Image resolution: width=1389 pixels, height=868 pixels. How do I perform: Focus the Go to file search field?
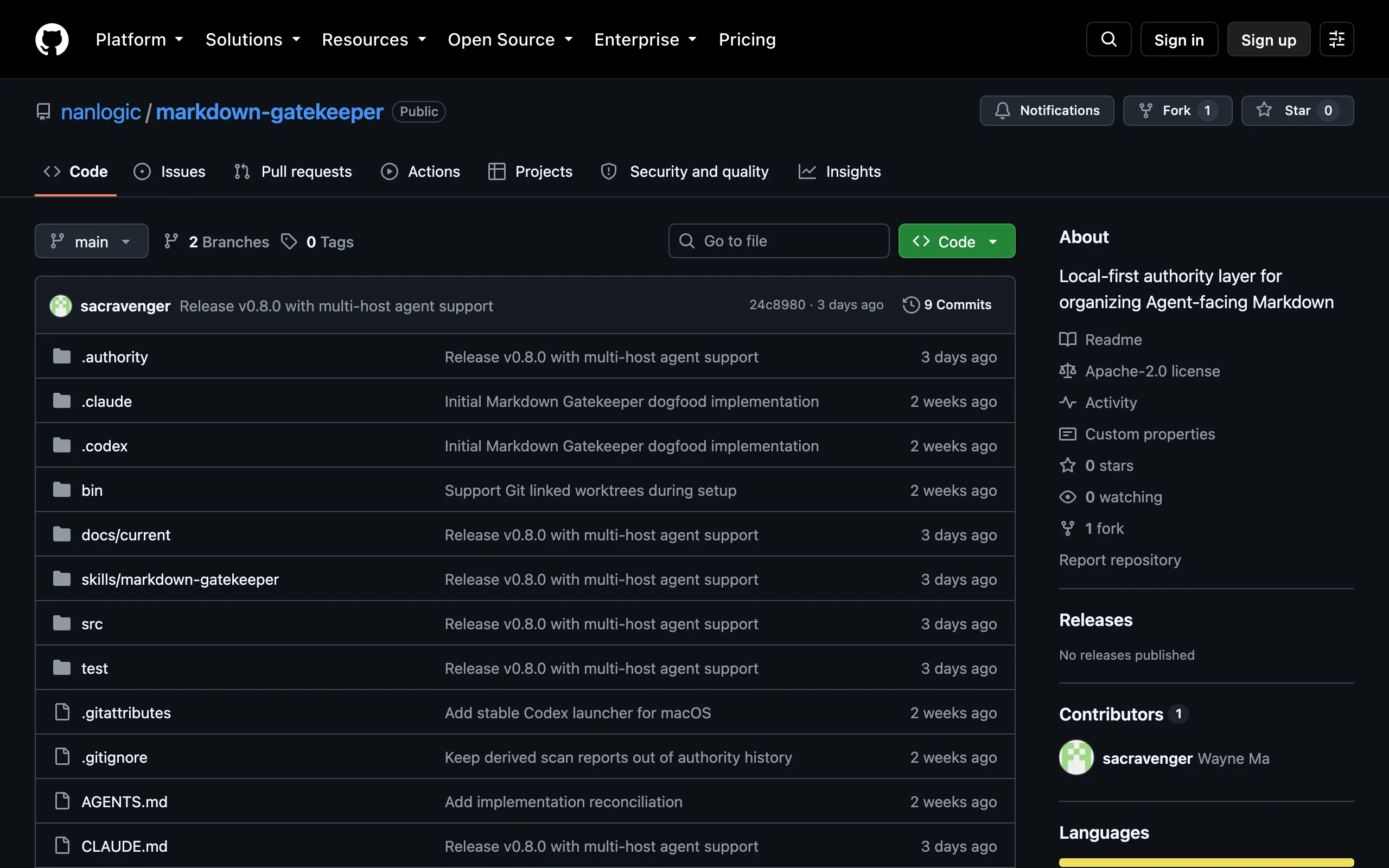(x=779, y=241)
